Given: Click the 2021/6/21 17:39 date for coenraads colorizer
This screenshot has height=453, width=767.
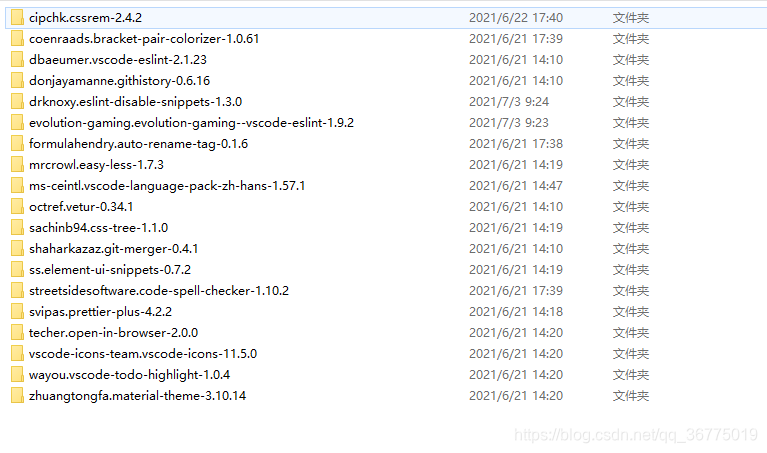Looking at the screenshot, I should click(516, 39).
